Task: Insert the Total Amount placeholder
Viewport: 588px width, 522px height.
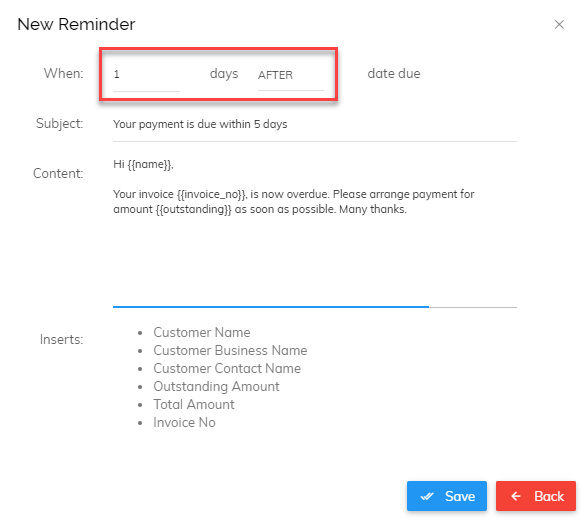Action: coord(194,404)
